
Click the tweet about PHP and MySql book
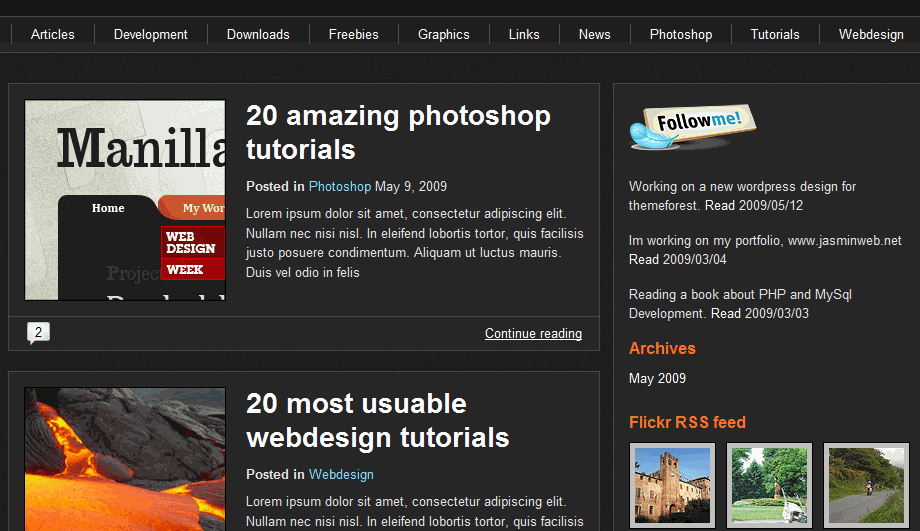740,304
